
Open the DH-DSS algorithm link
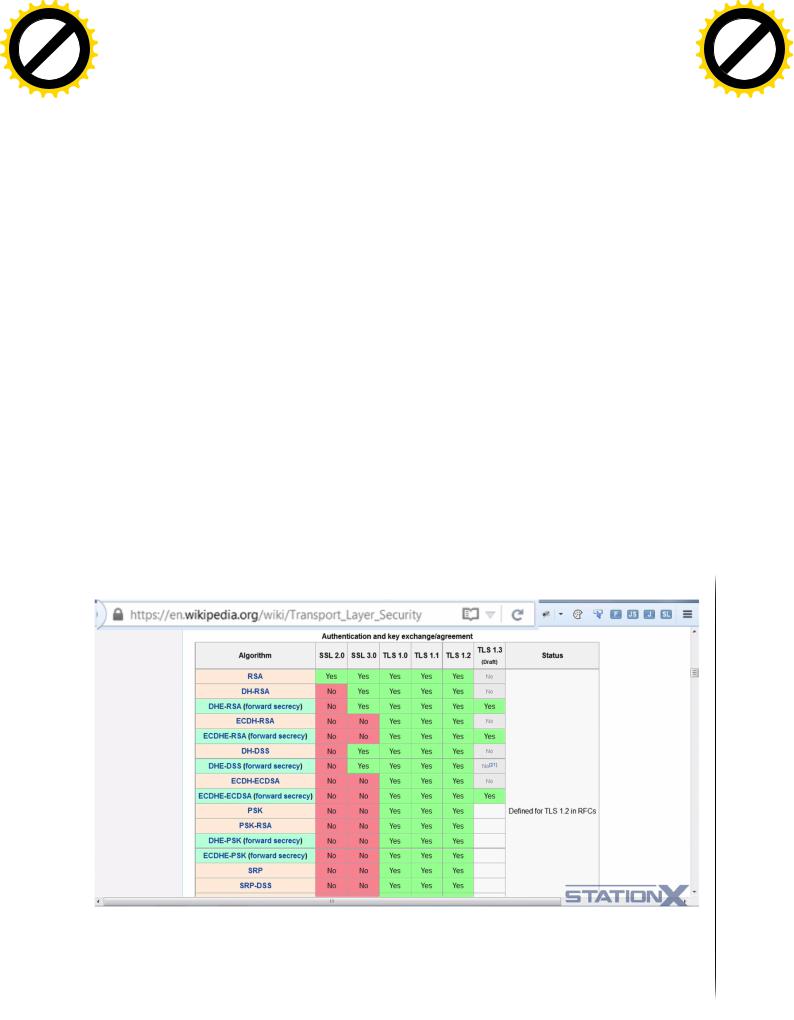point(255,751)
